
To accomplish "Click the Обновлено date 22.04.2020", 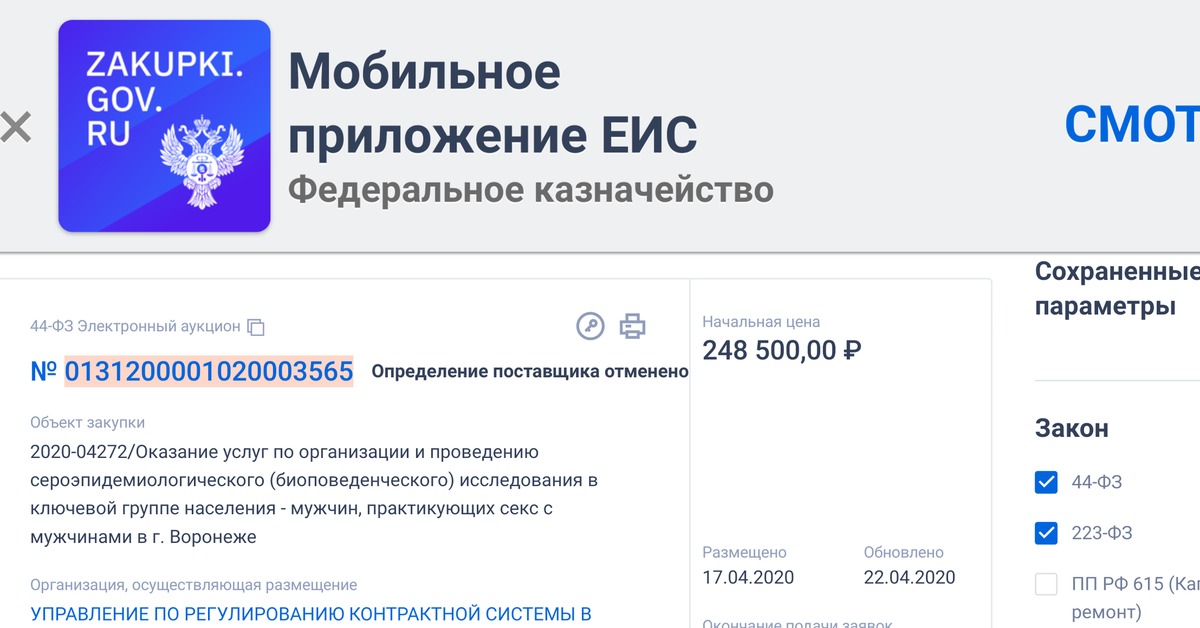I will 909,577.
